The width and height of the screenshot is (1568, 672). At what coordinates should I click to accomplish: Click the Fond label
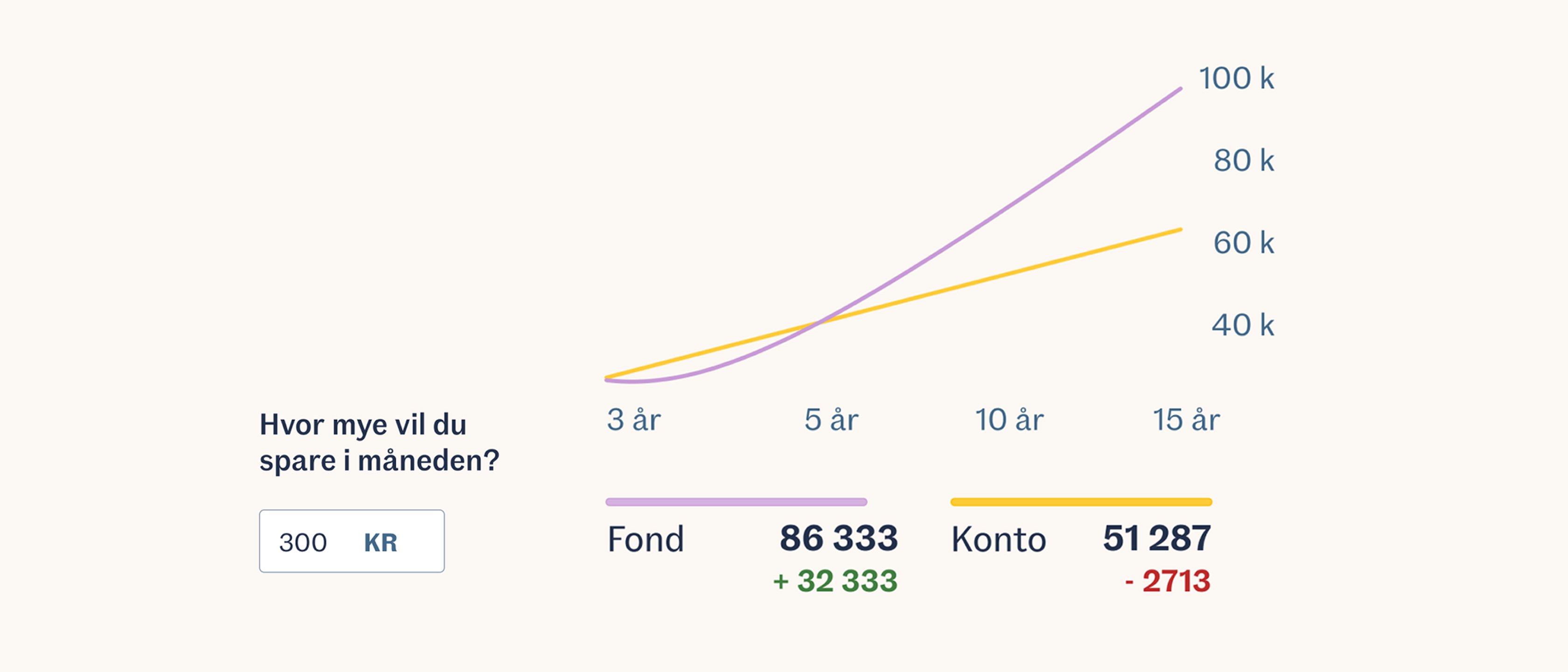[646, 539]
